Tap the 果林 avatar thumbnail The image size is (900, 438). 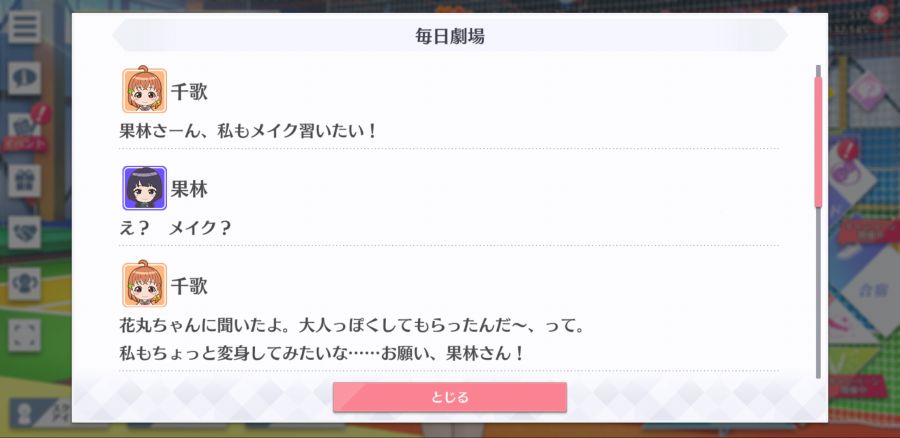point(144,188)
